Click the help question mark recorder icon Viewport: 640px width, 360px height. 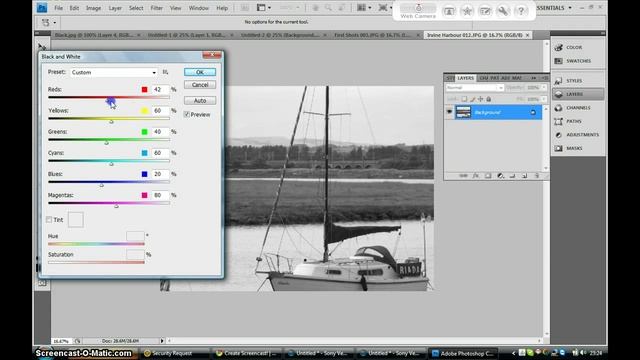click(x=521, y=11)
